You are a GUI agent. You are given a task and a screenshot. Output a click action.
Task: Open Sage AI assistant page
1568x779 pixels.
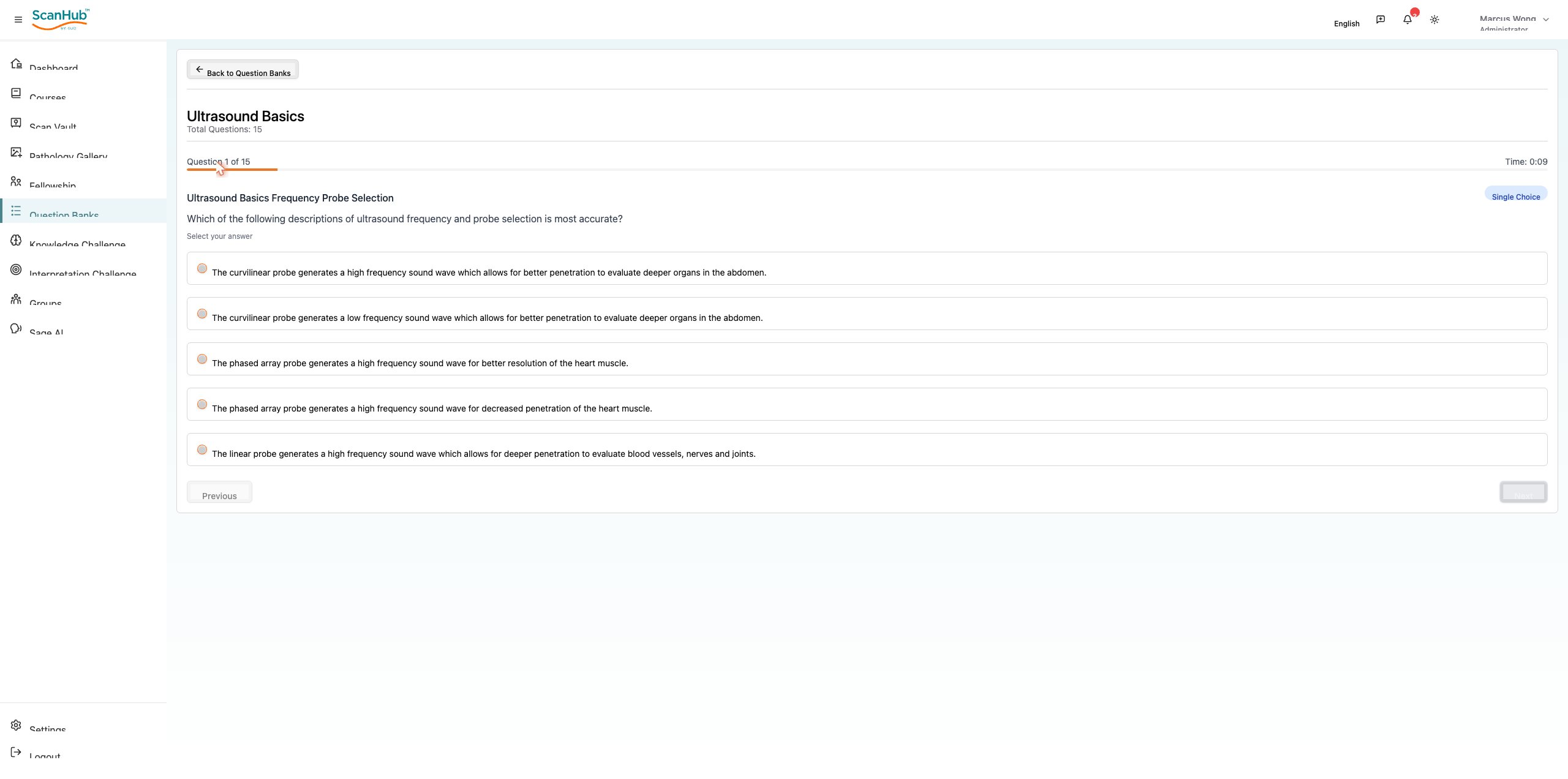(83, 328)
